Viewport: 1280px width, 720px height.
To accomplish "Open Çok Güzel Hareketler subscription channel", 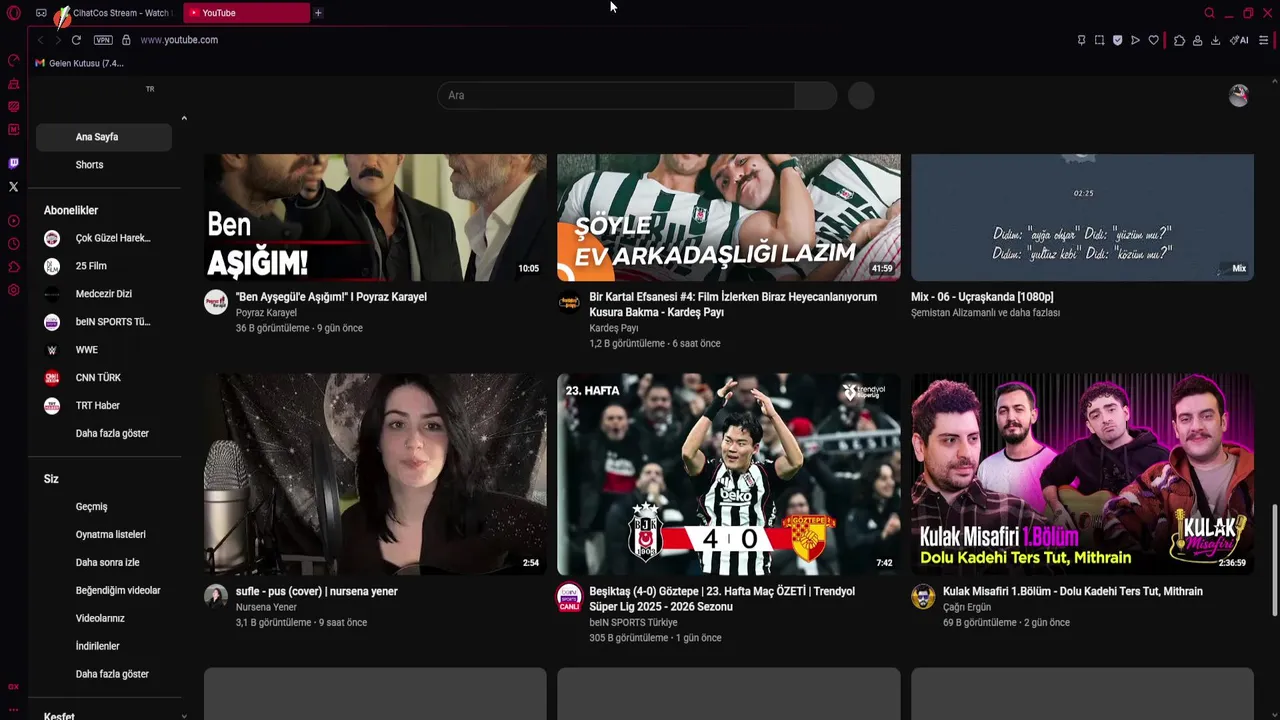I will pyautogui.click(x=104, y=238).
